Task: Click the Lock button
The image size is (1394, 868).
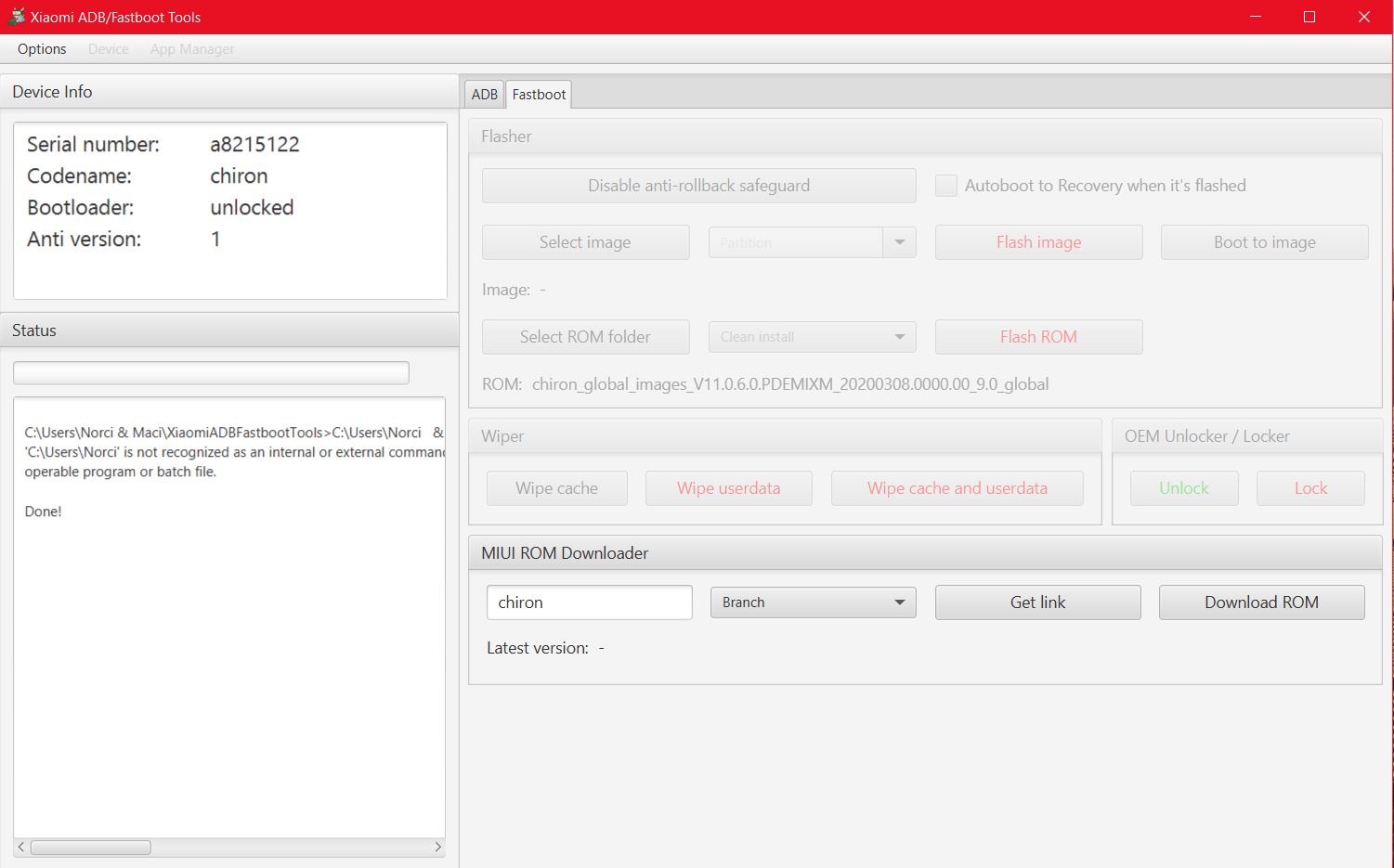Action: click(1310, 488)
